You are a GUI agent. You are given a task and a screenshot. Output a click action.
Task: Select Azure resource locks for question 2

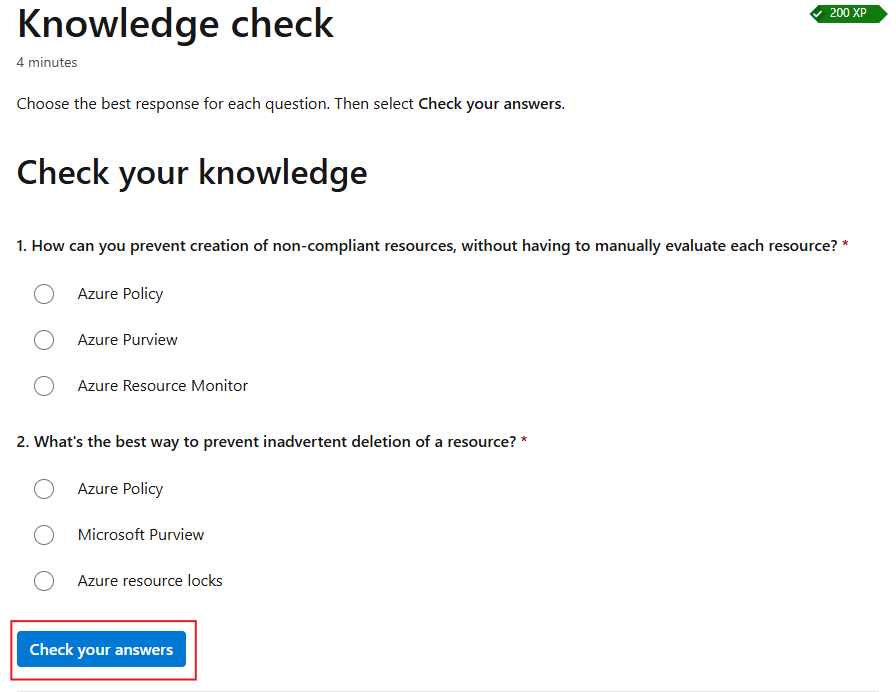[44, 581]
